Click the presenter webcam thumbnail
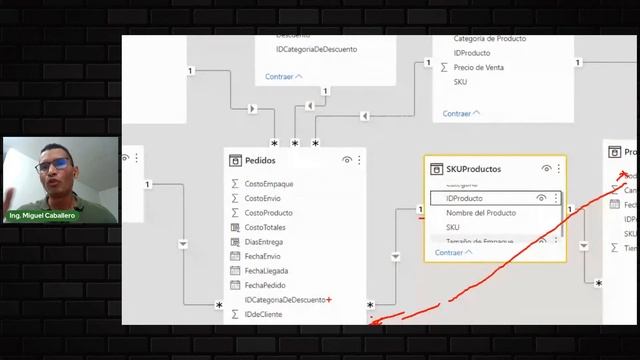Image resolution: width=640 pixels, height=360 pixels. tap(60, 180)
